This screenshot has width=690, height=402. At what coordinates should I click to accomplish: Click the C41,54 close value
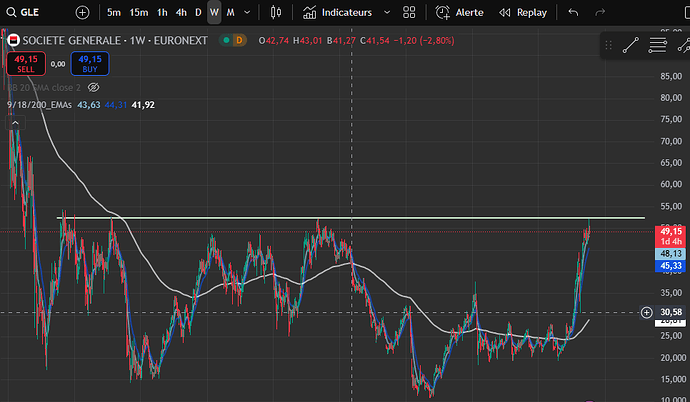pos(374,40)
